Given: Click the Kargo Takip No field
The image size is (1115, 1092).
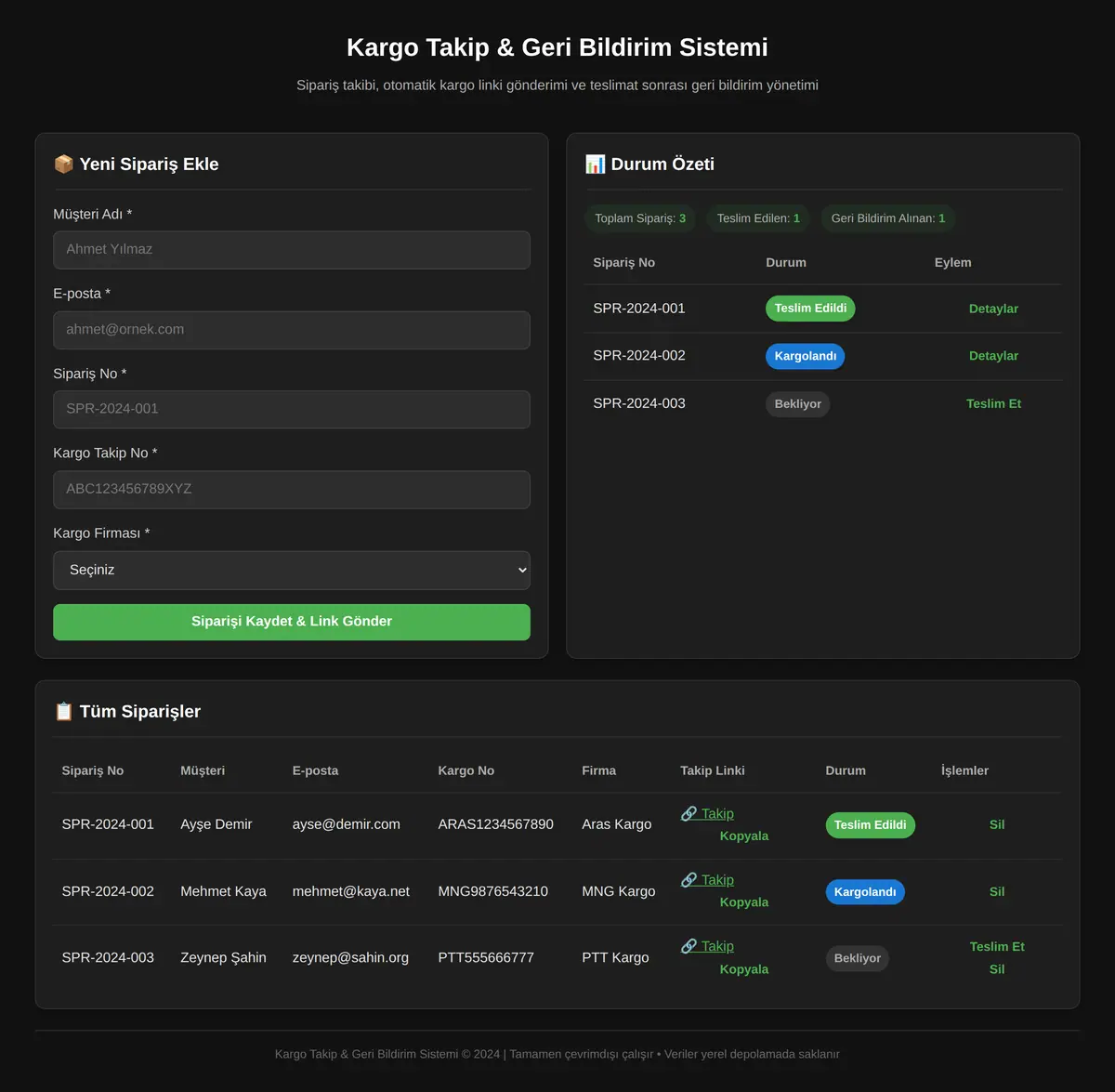Looking at the screenshot, I should [x=292, y=490].
